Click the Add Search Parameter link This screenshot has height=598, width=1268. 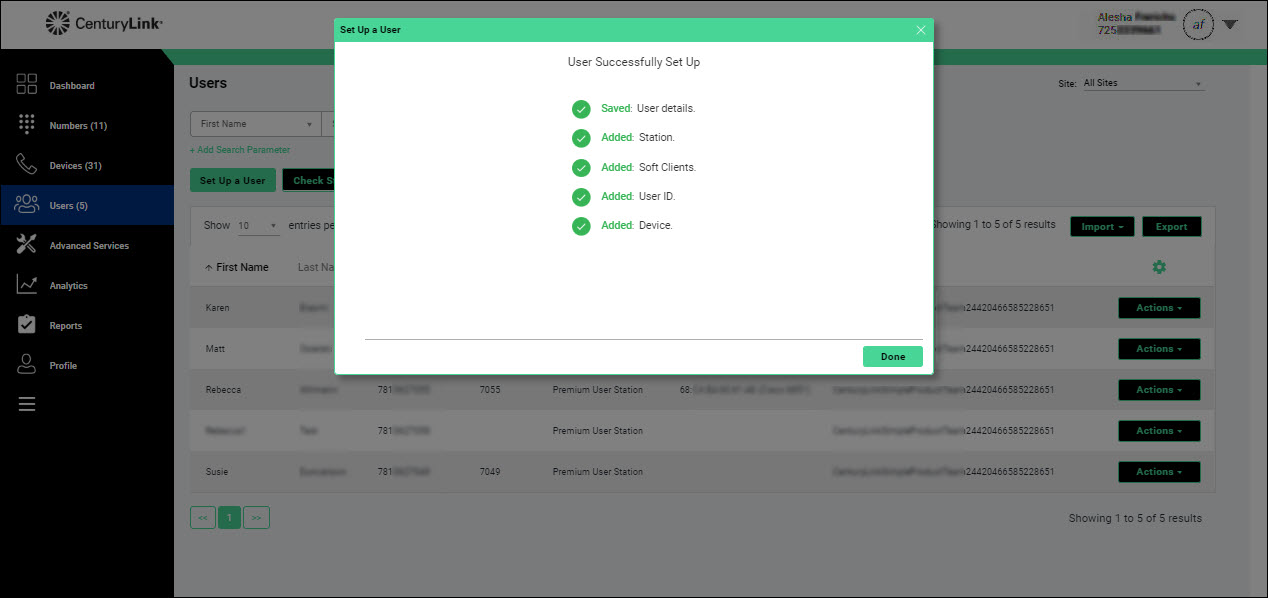(240, 150)
